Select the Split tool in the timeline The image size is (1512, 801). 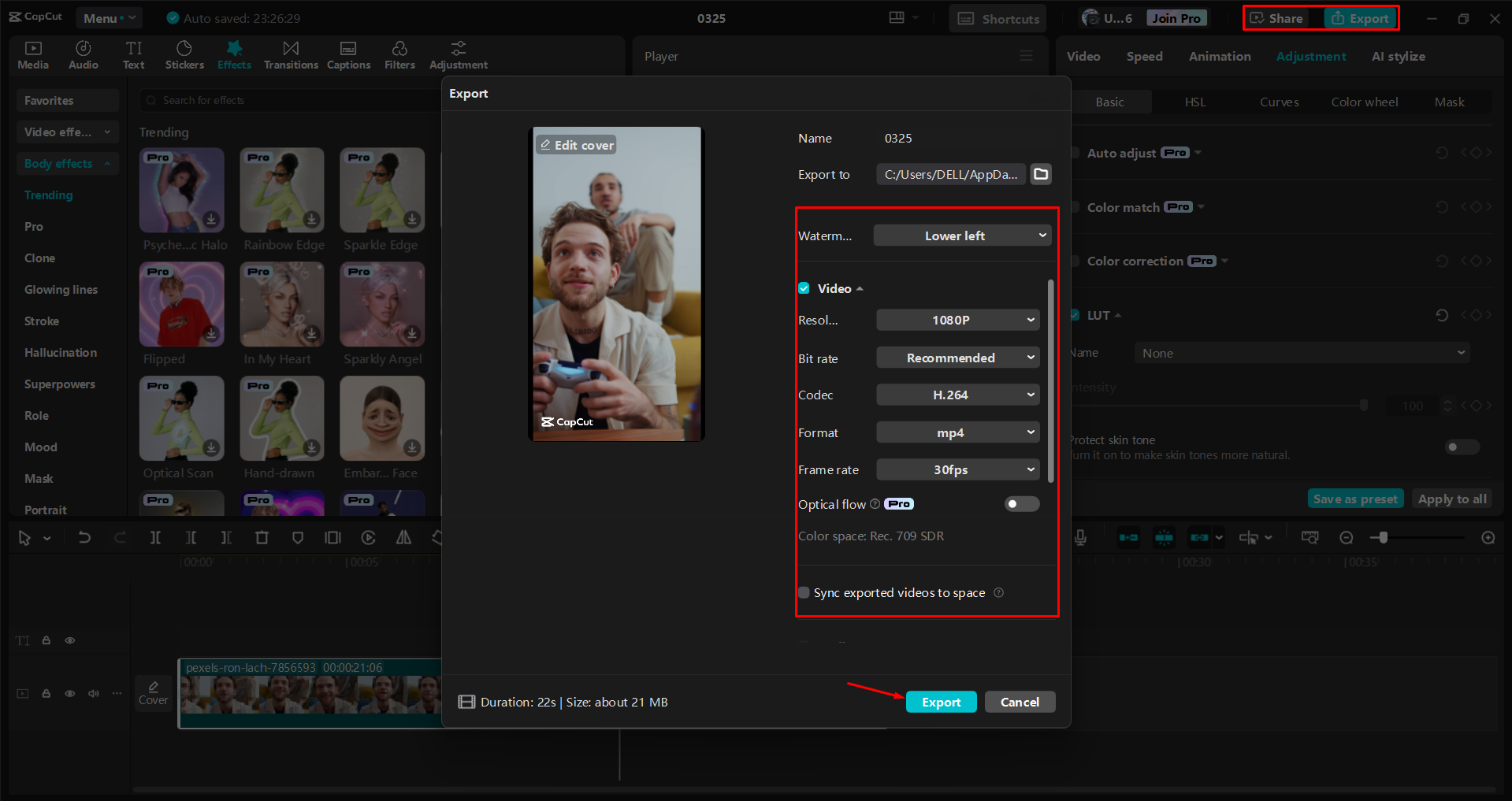pos(155,537)
